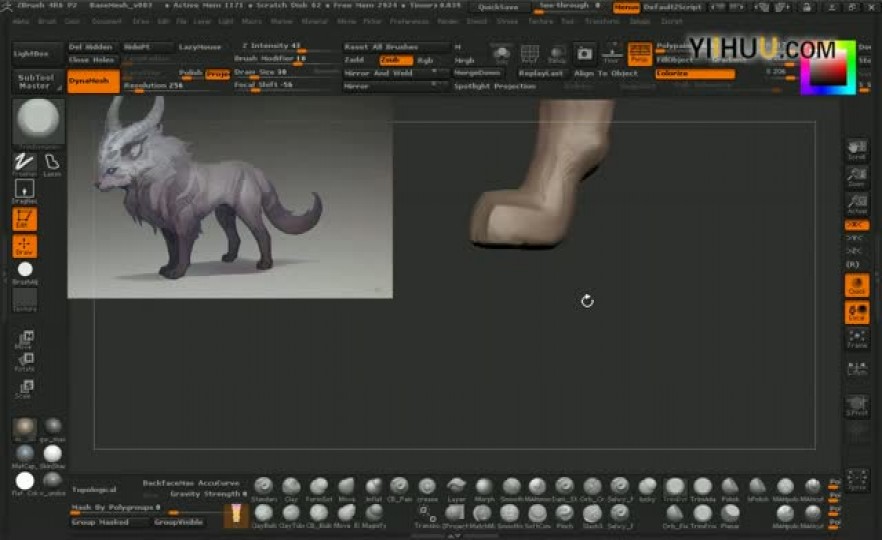Click the QuickSave button

[498, 7]
